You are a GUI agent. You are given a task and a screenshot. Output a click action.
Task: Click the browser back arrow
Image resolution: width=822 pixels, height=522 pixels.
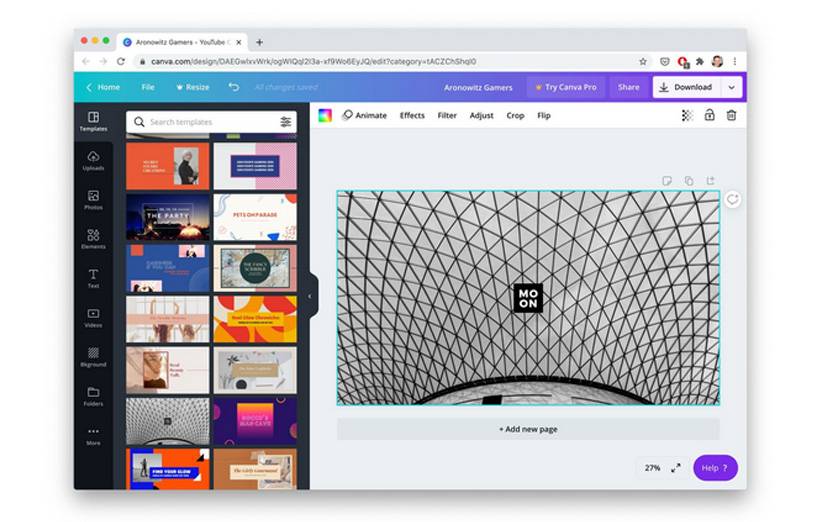pyautogui.click(x=86, y=61)
